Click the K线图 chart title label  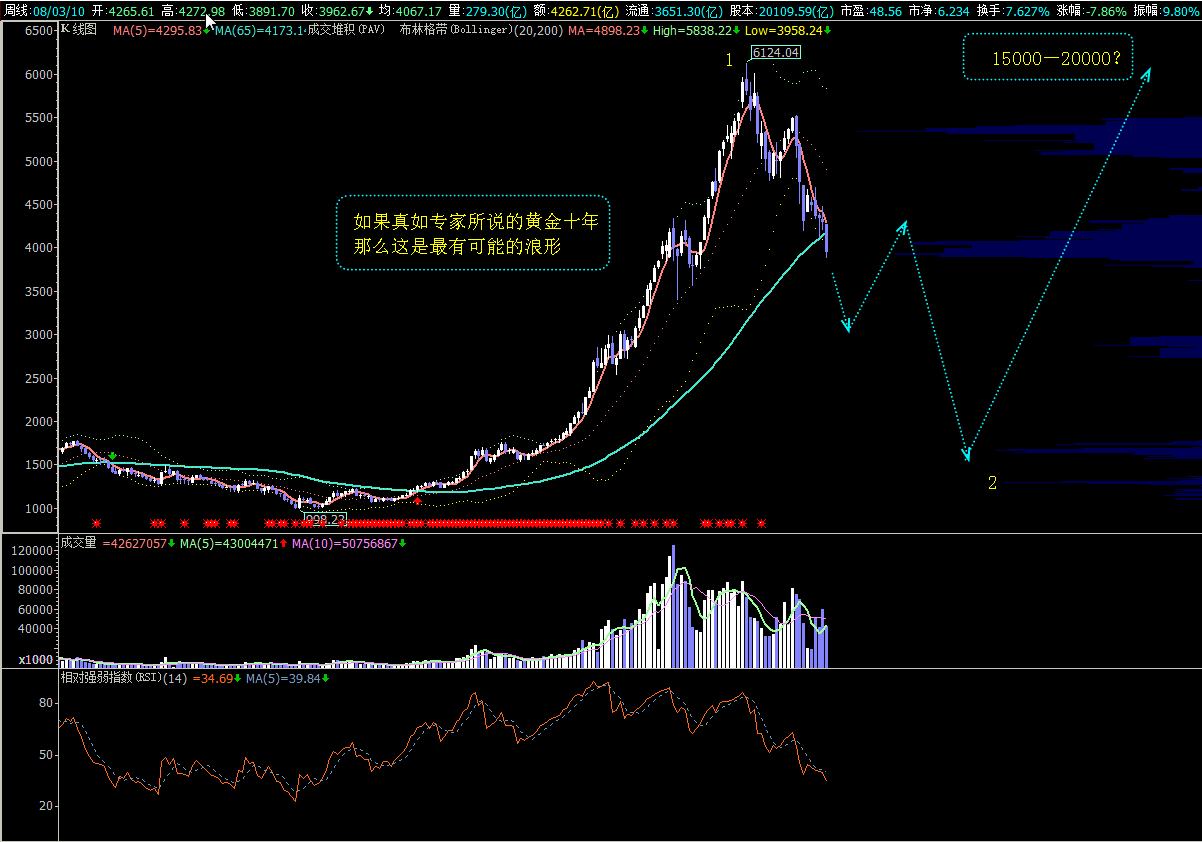pos(79,30)
